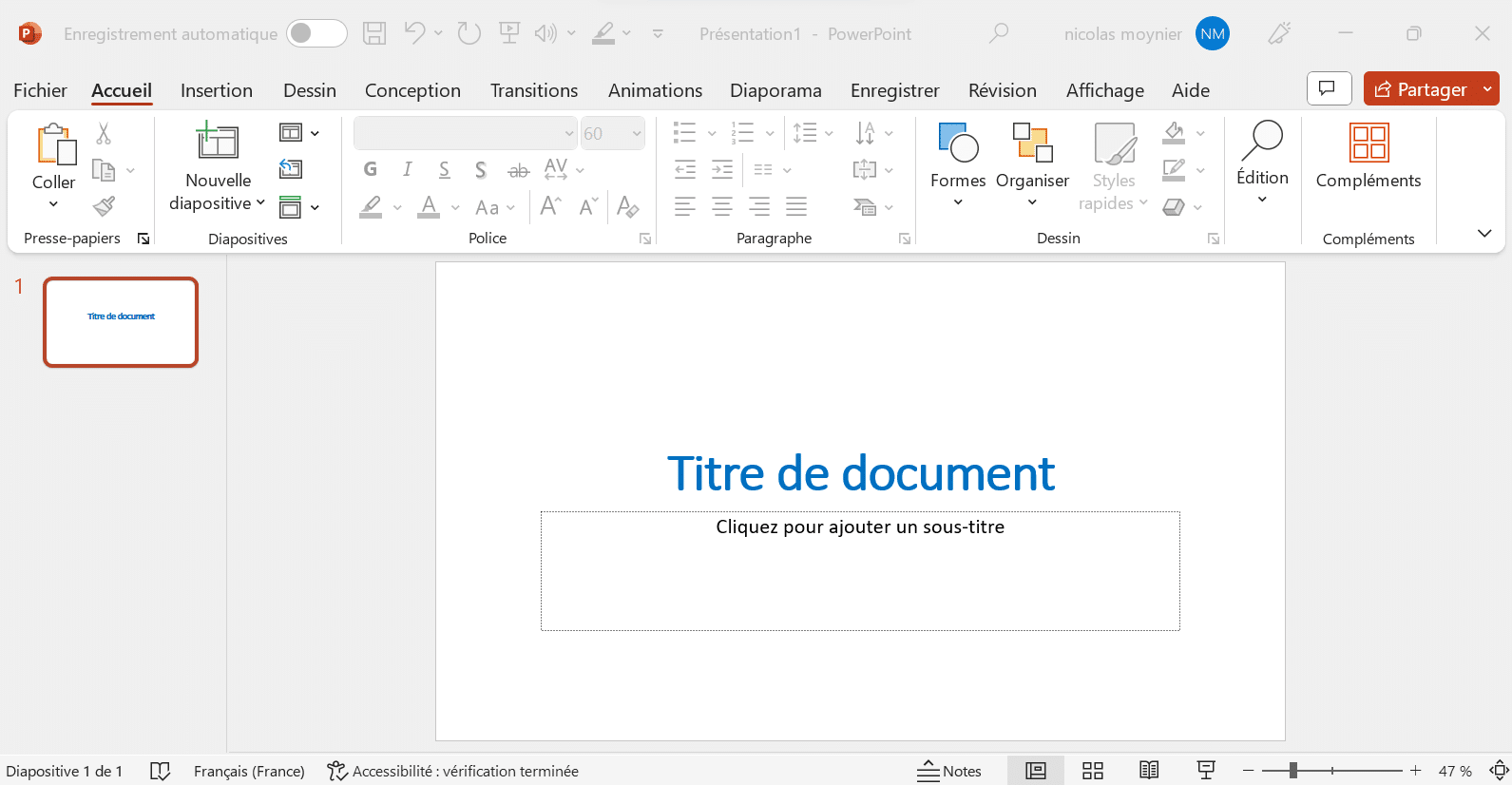Toggle normal view in status bar

(x=1036, y=771)
